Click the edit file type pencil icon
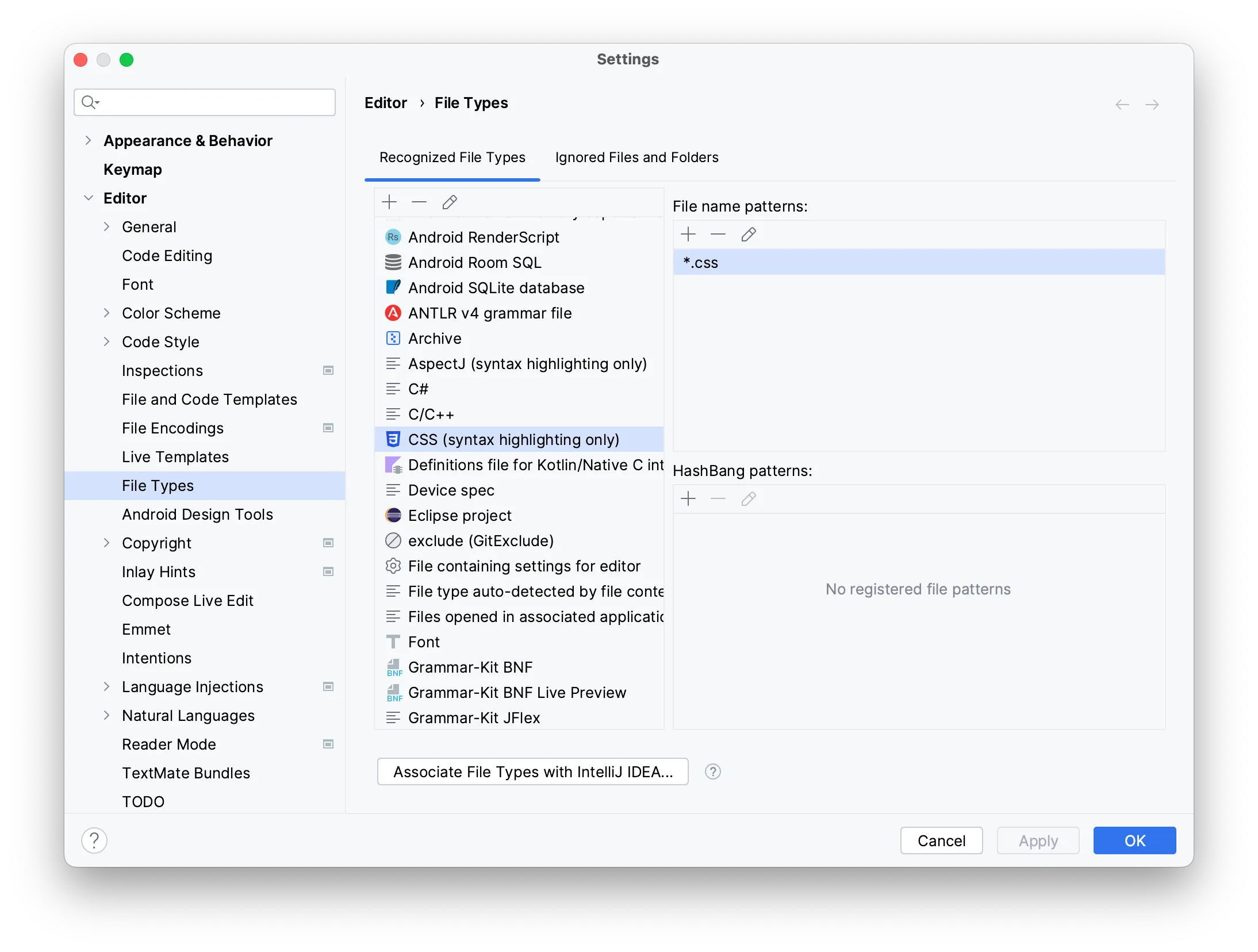 pos(450,202)
